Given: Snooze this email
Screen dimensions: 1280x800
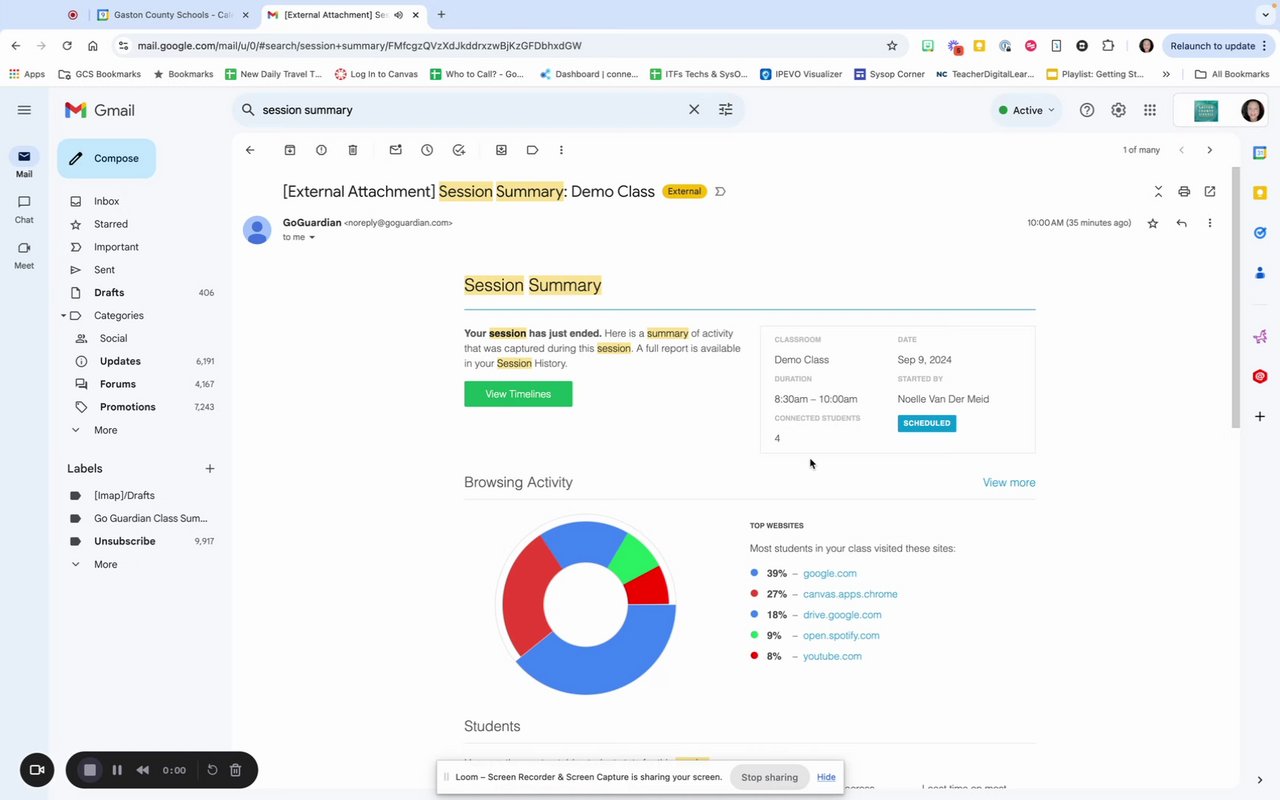Looking at the screenshot, I should [x=427, y=150].
